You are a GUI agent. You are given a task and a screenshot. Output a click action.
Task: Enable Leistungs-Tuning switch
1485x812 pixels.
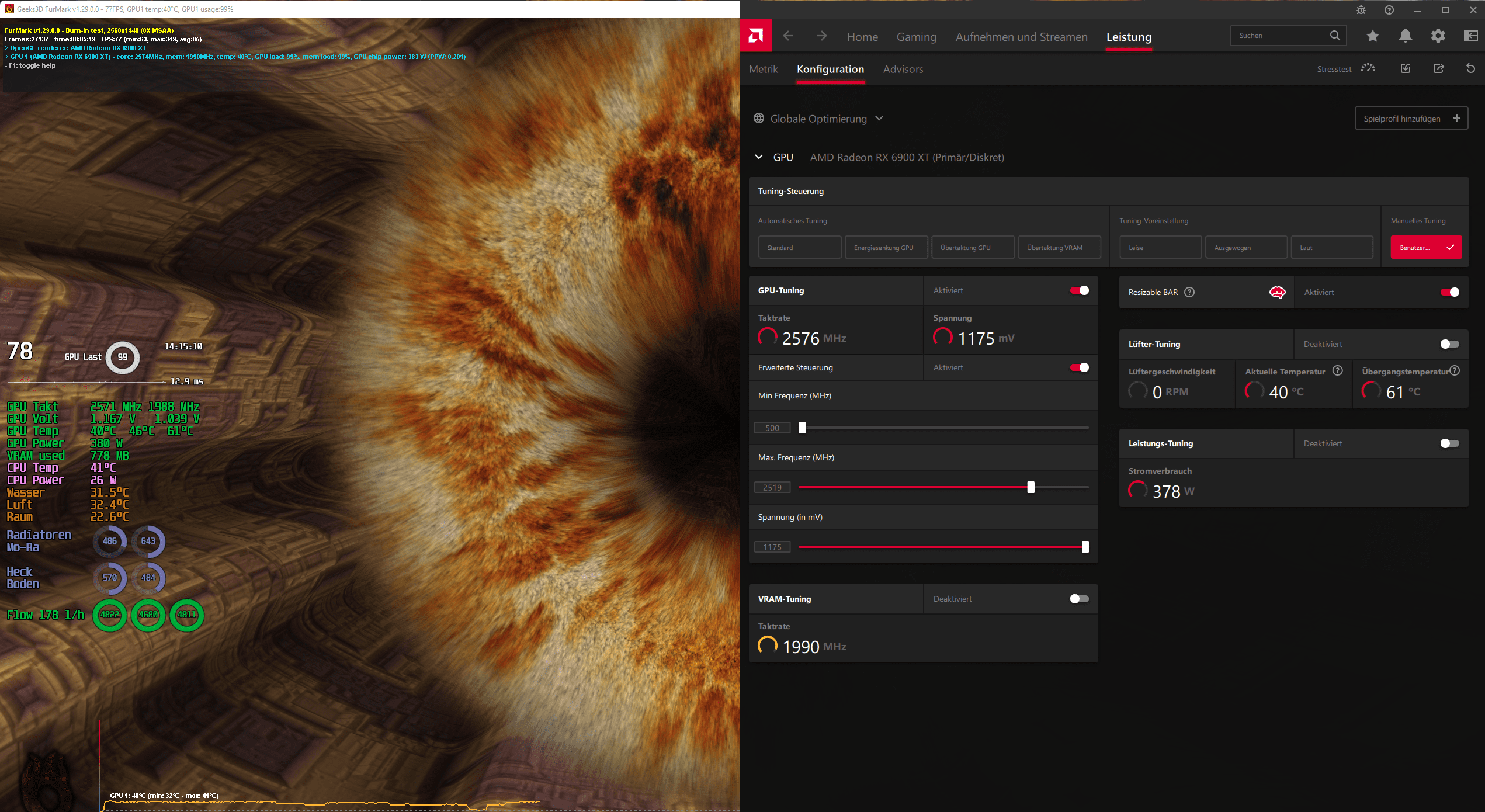click(1450, 443)
